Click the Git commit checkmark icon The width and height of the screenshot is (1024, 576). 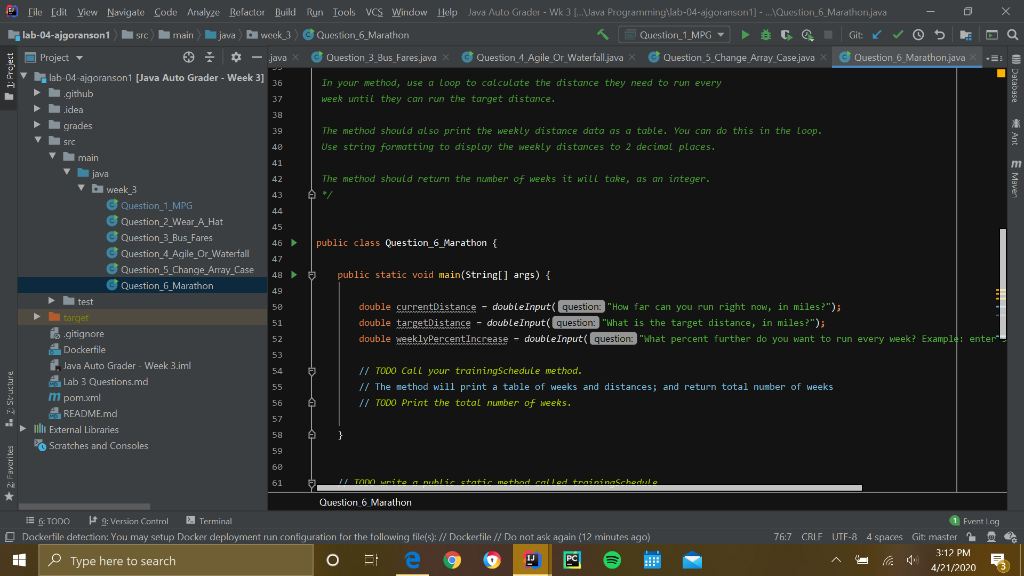[899, 35]
